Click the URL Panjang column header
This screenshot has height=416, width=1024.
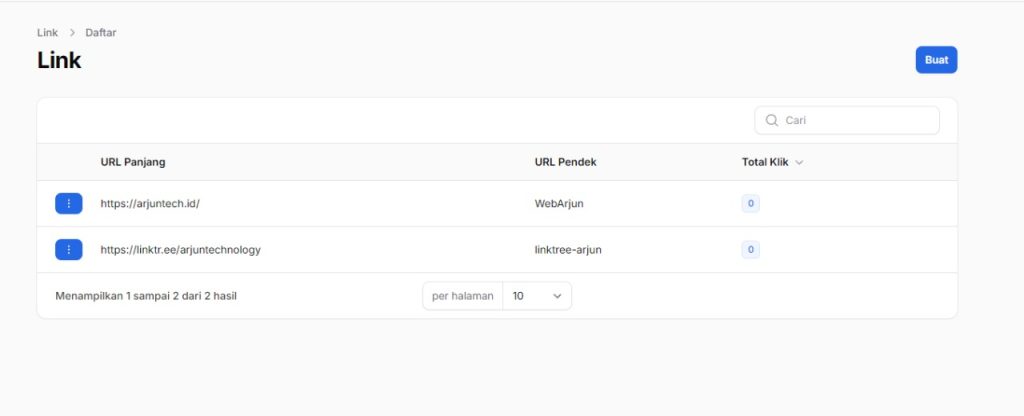pyautogui.click(x=133, y=162)
